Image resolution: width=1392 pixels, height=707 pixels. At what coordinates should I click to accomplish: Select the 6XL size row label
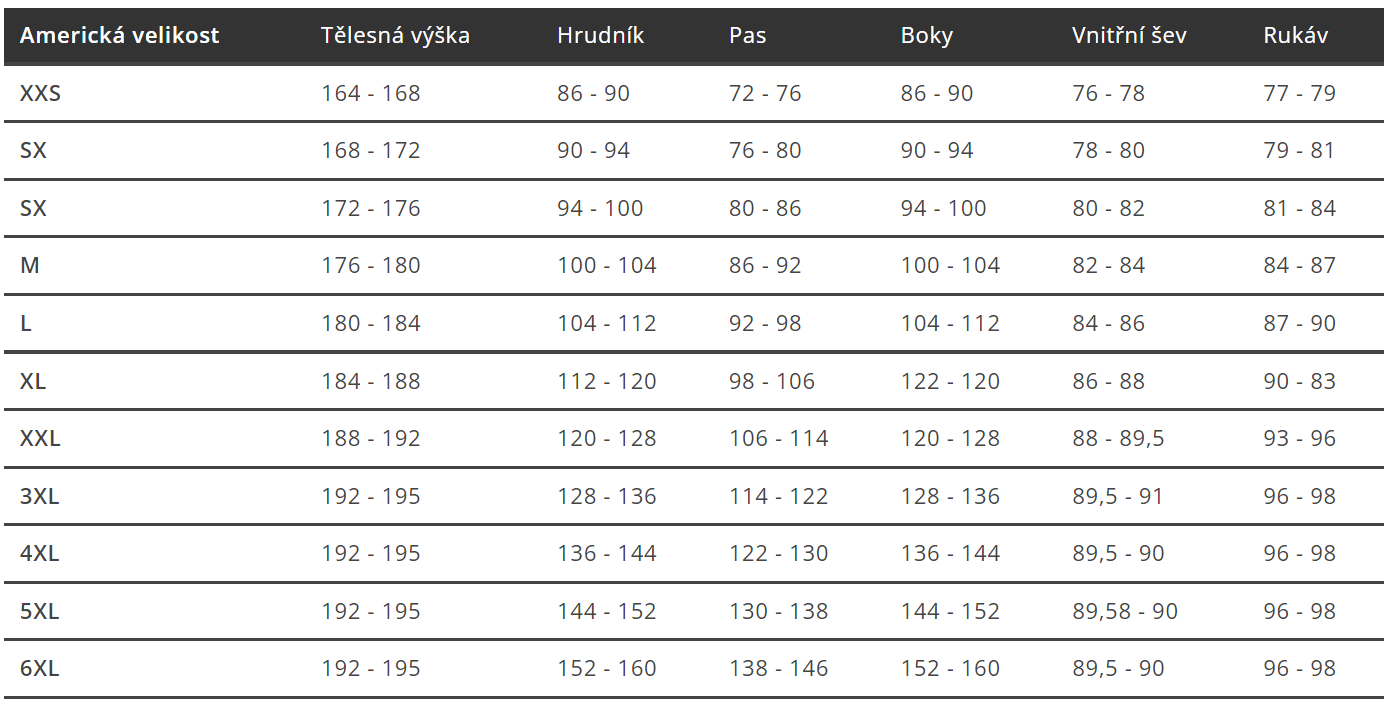click(x=39, y=669)
